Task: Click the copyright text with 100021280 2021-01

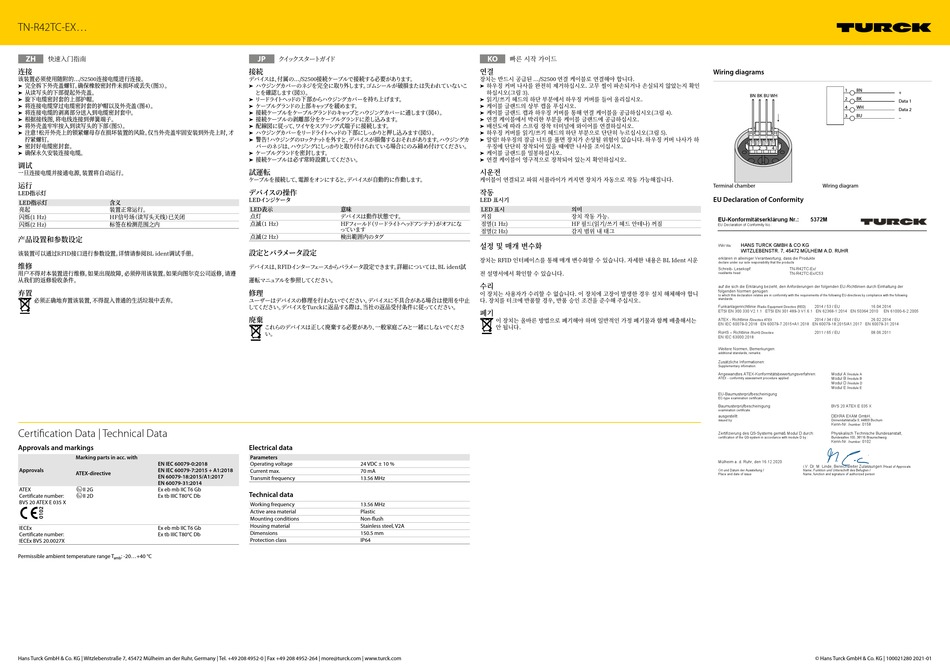Action: [x=873, y=658]
